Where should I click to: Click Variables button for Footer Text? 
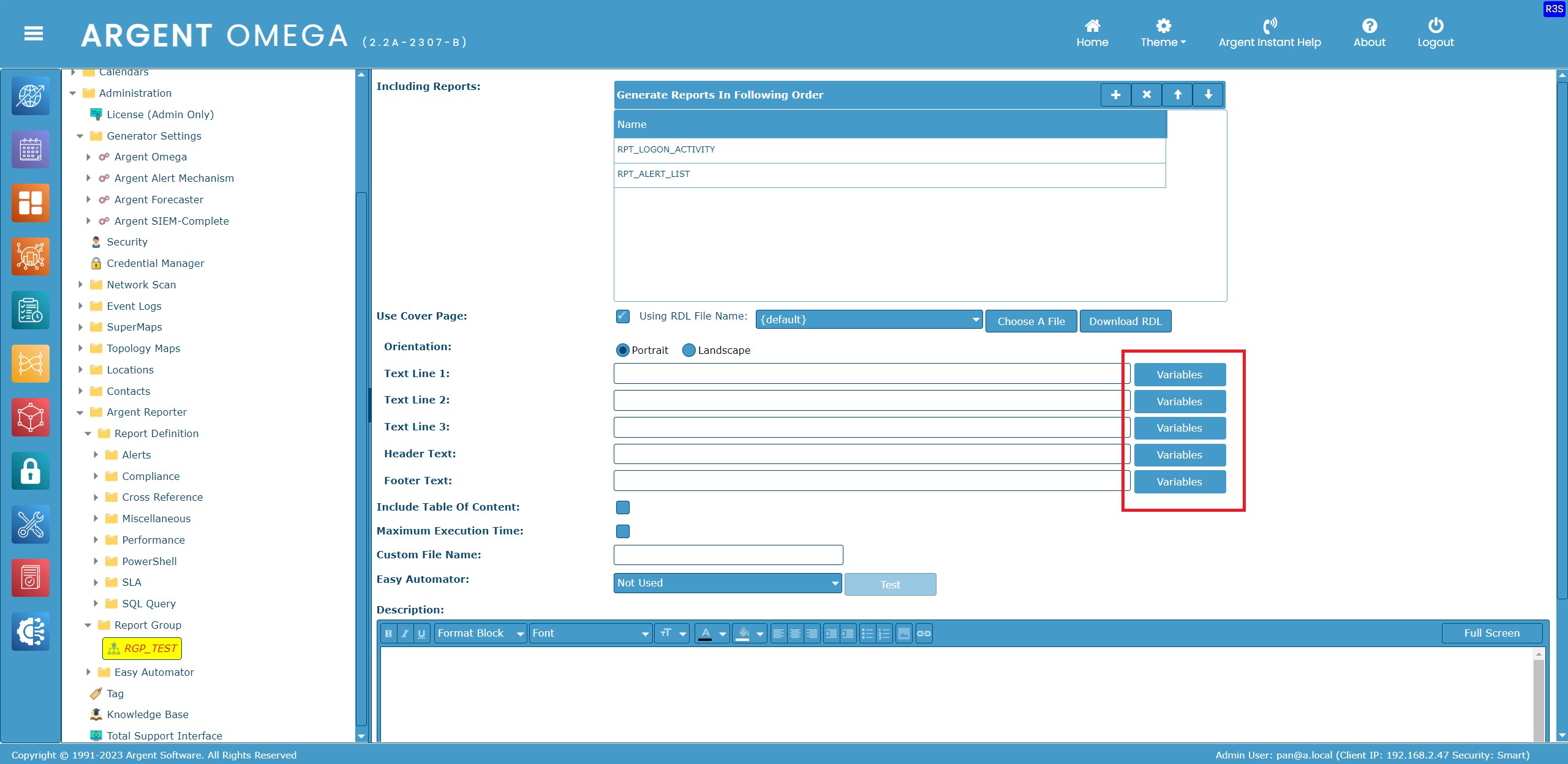click(1179, 482)
